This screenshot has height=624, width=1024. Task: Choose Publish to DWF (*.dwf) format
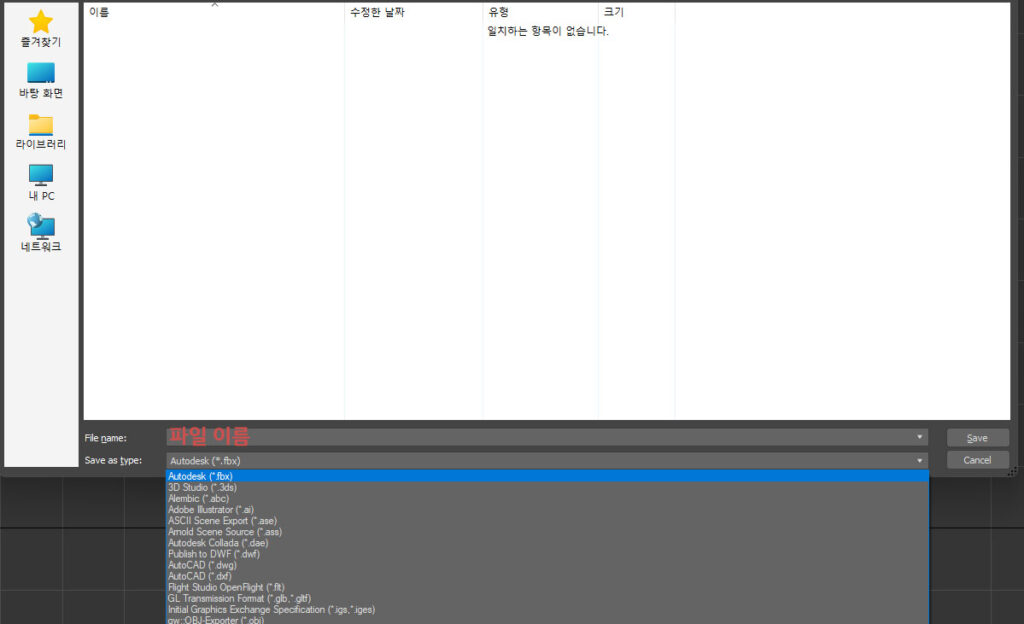click(x=547, y=554)
